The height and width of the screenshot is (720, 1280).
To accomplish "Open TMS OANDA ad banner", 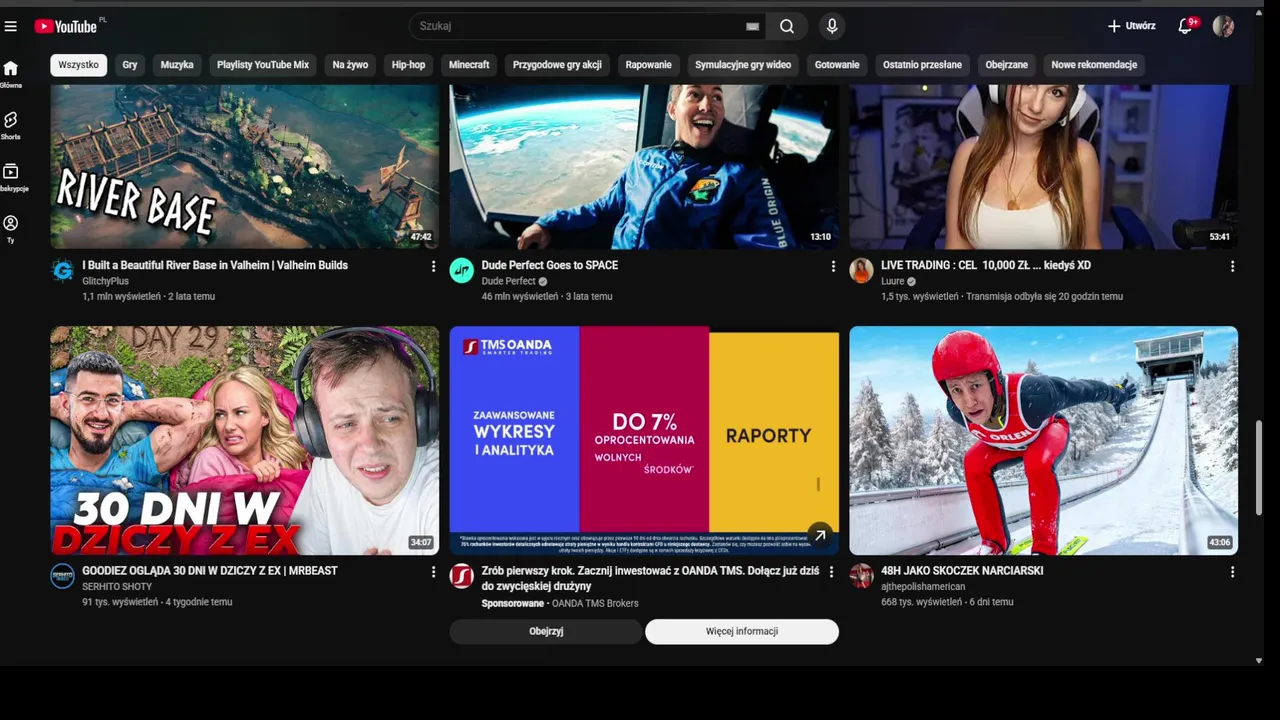I will point(644,440).
